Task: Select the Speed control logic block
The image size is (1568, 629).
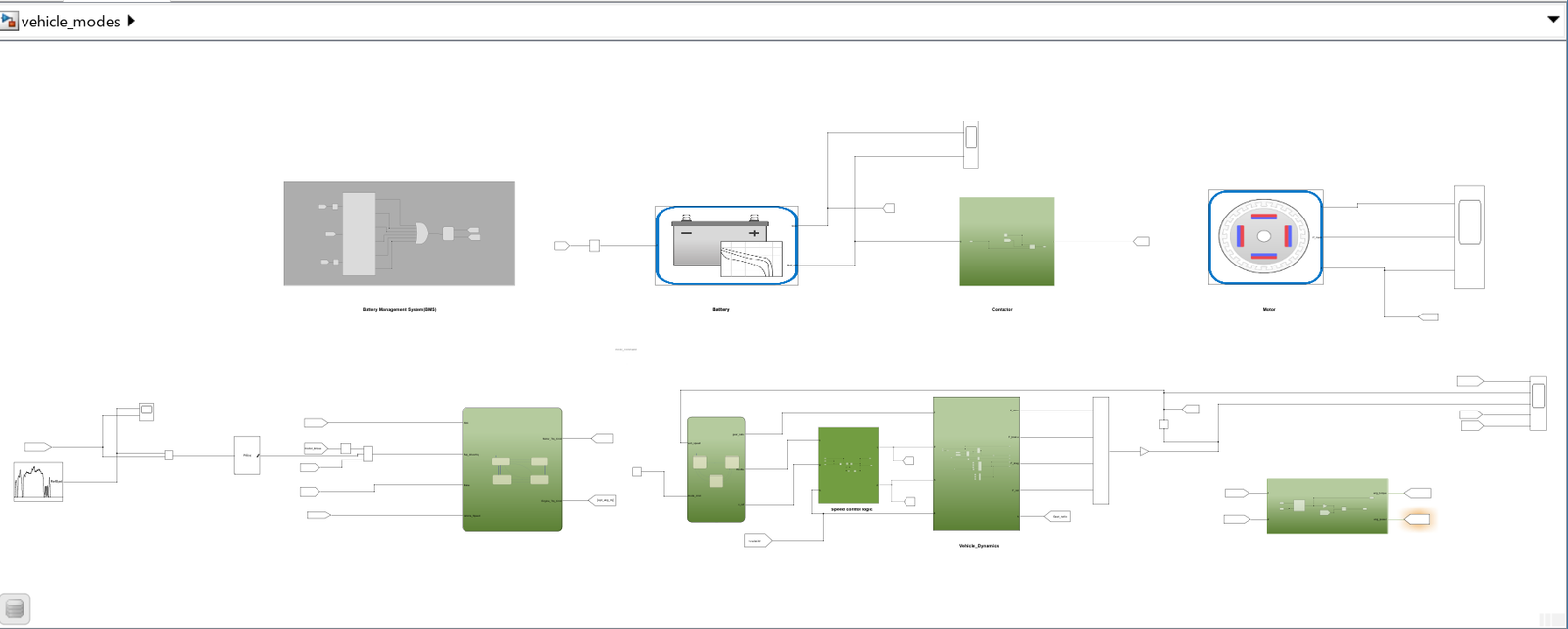Action: [849, 464]
